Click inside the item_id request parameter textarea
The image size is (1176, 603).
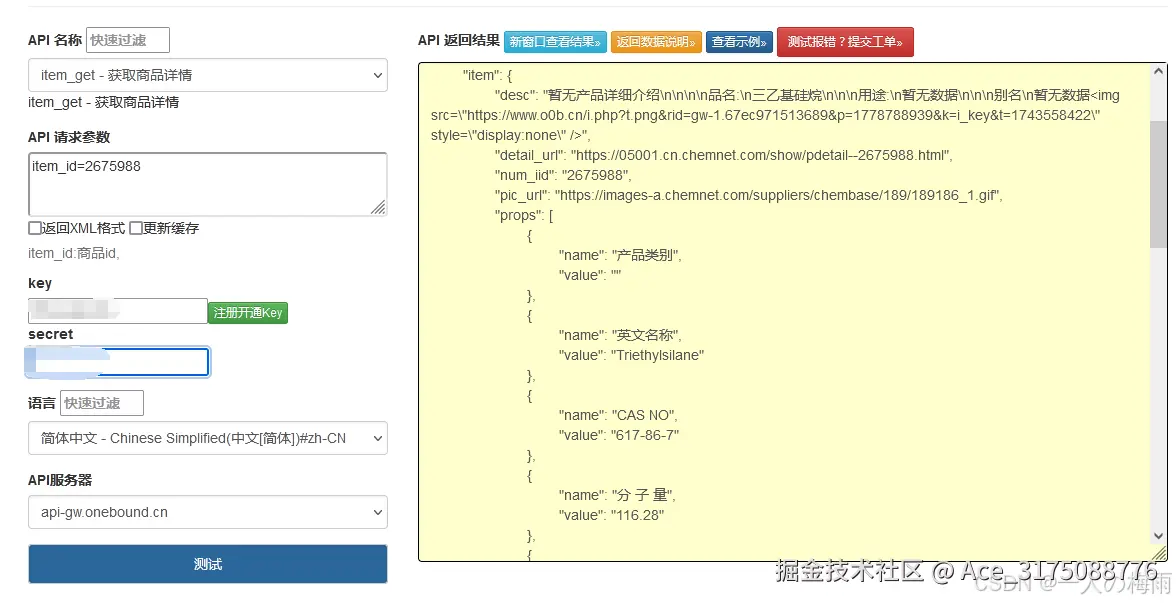pos(207,183)
